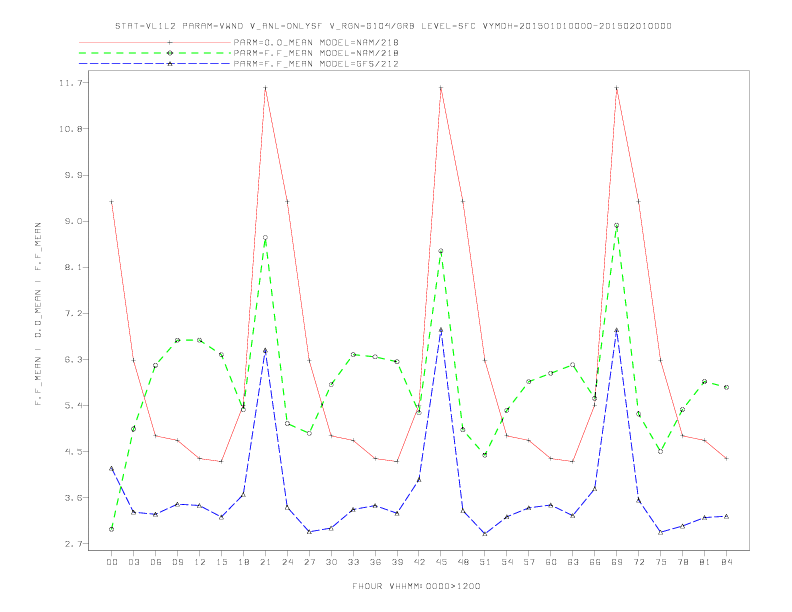The width and height of the screenshot is (792, 612).
Task: Click the vertical axis title F.F_MEAN | O.O_MEAN
Action: tap(38, 314)
